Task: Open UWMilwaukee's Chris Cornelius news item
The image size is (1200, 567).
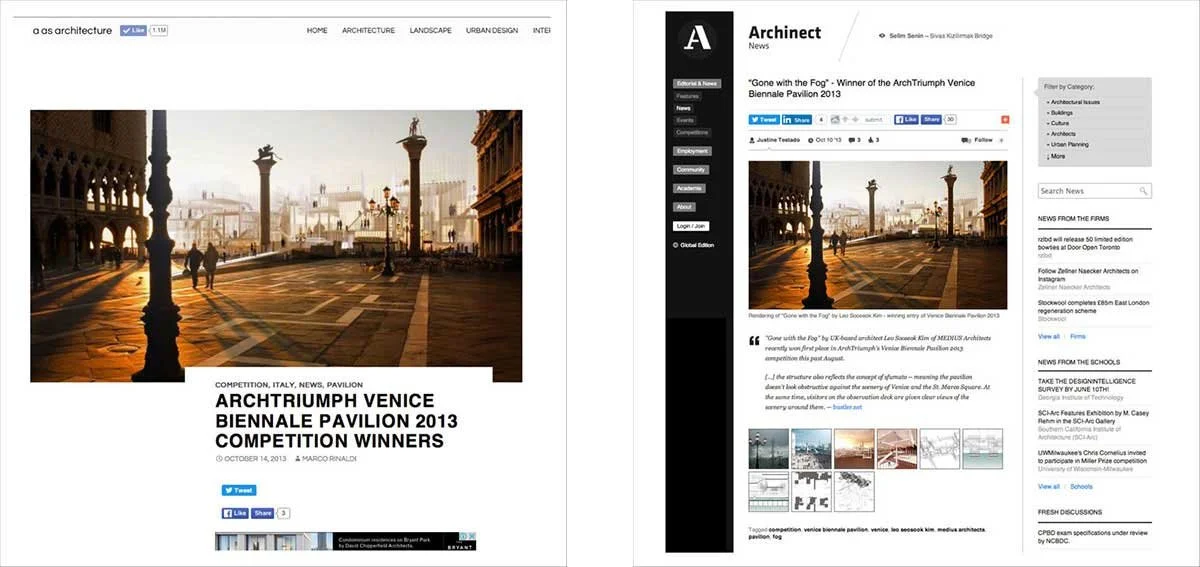Action: 1094,459
